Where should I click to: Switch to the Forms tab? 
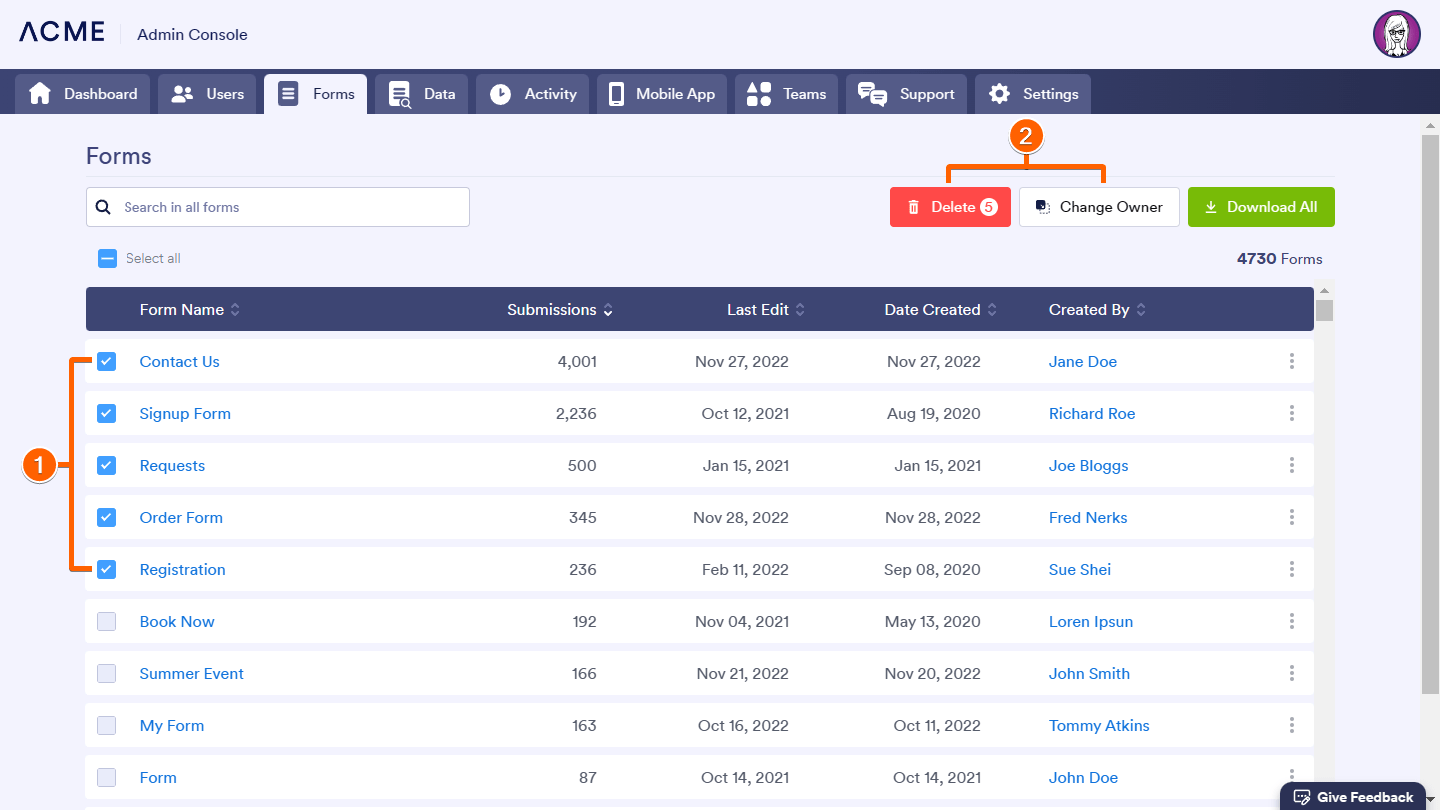pyautogui.click(x=316, y=94)
